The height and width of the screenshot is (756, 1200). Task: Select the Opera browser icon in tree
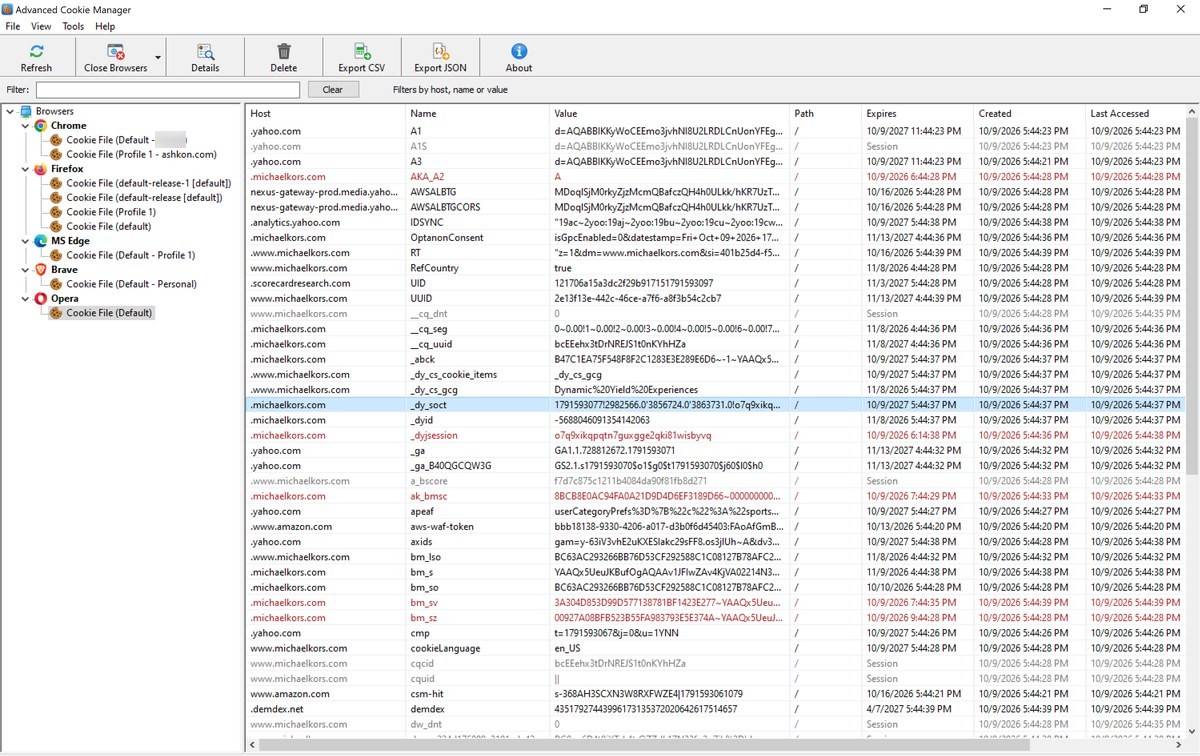click(x=41, y=298)
